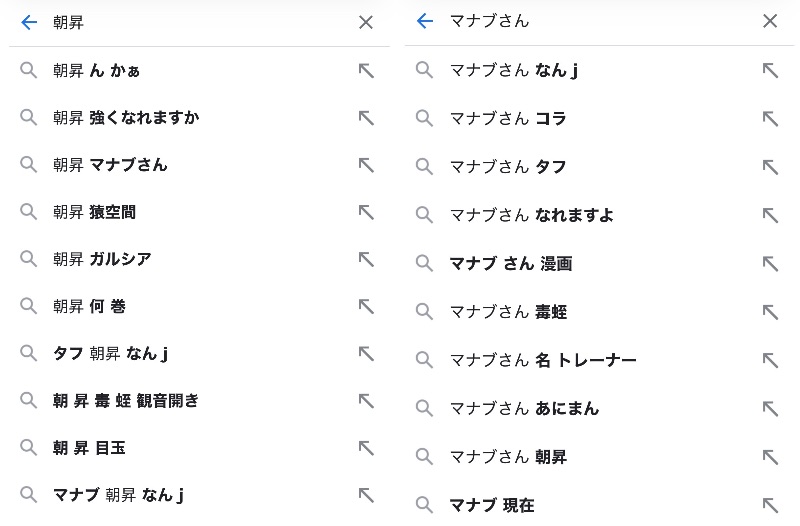Open the suggestion マナブ 現在

(x=492, y=505)
